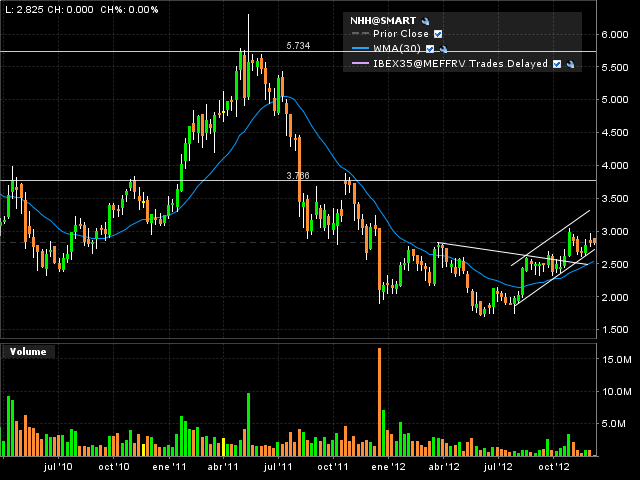Click the ene '11 date label
Image resolution: width=640 pixels, height=480 pixels.
click(x=169, y=467)
